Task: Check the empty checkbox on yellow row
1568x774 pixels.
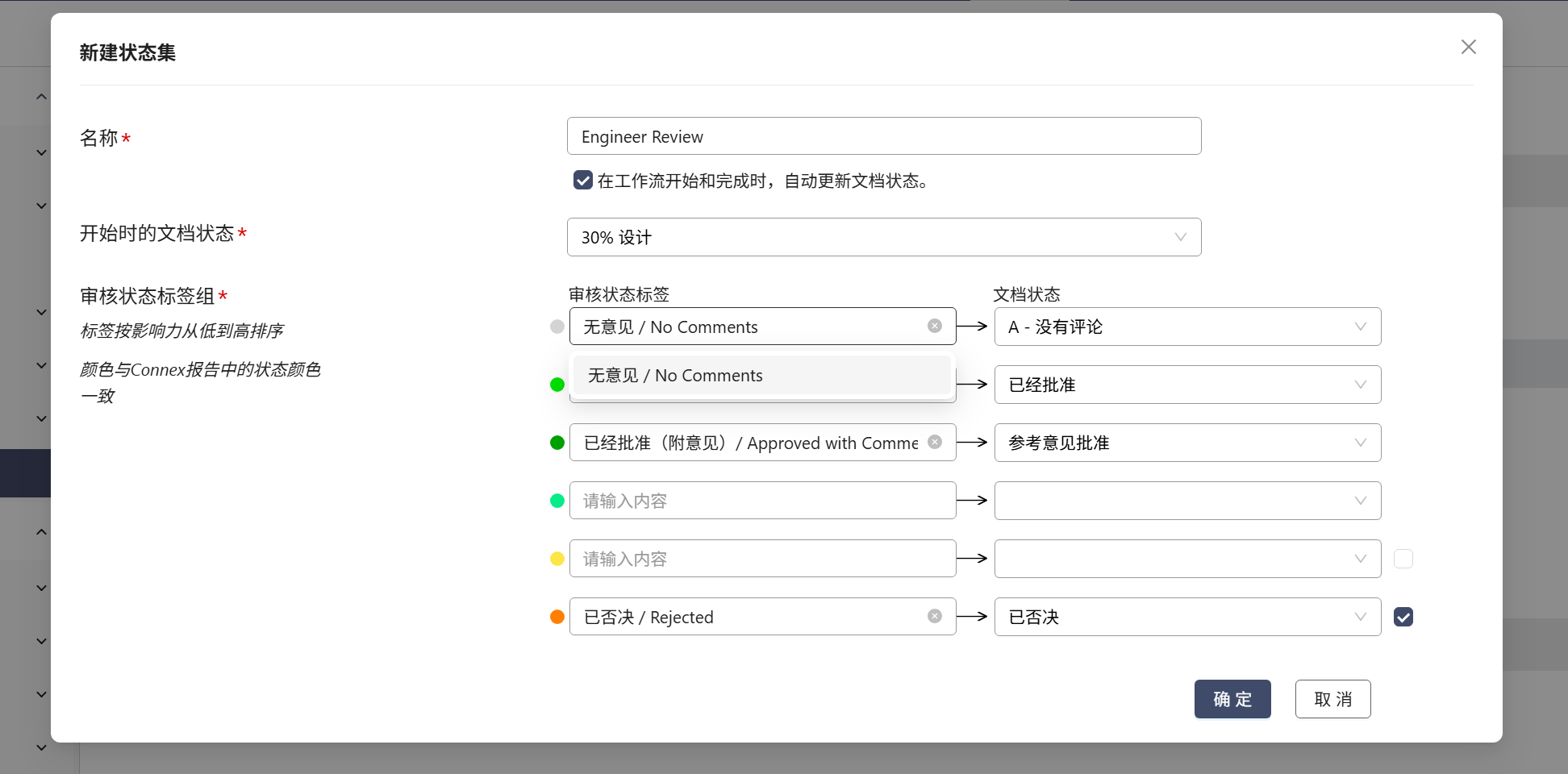Action: [1403, 559]
